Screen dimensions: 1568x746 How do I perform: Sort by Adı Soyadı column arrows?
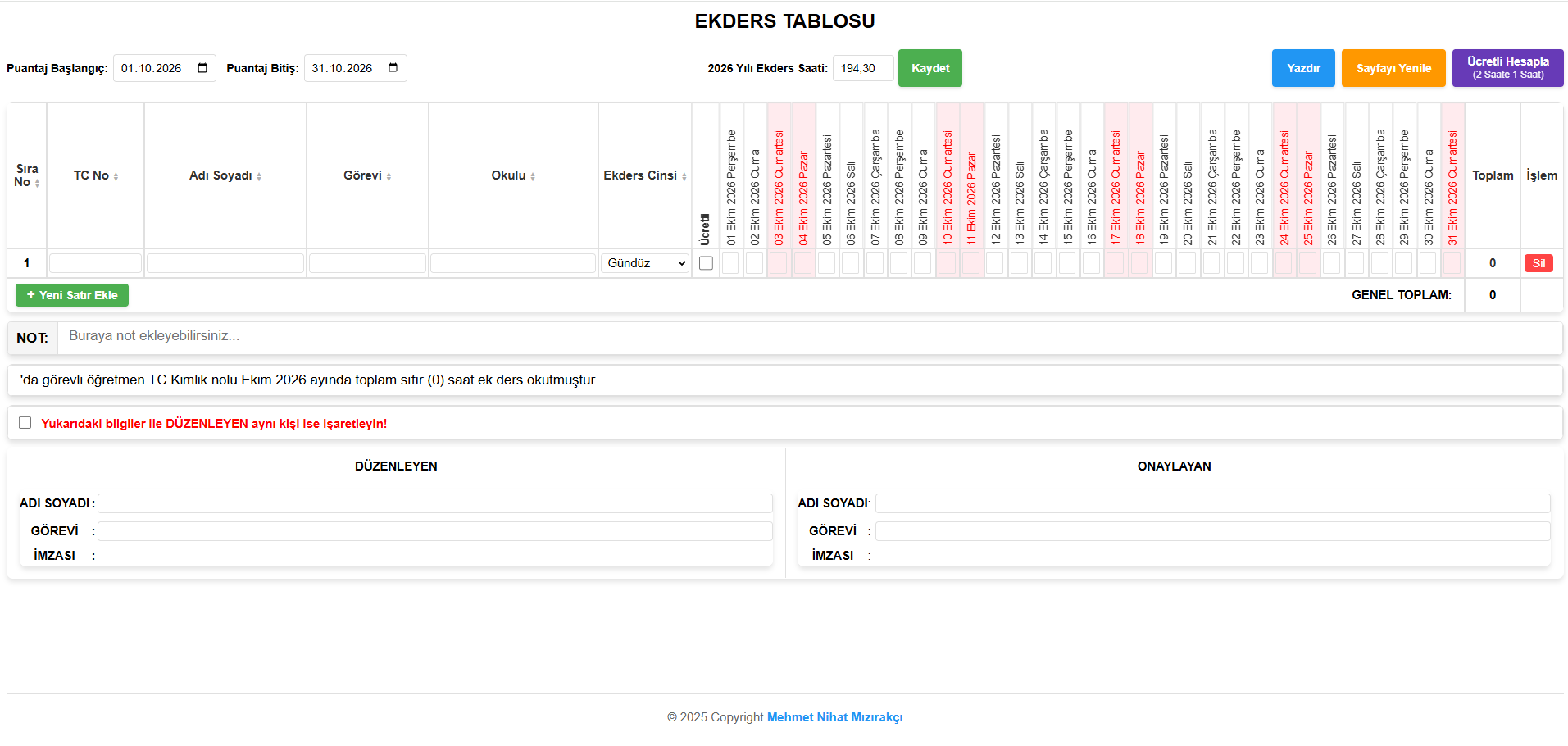[259, 176]
